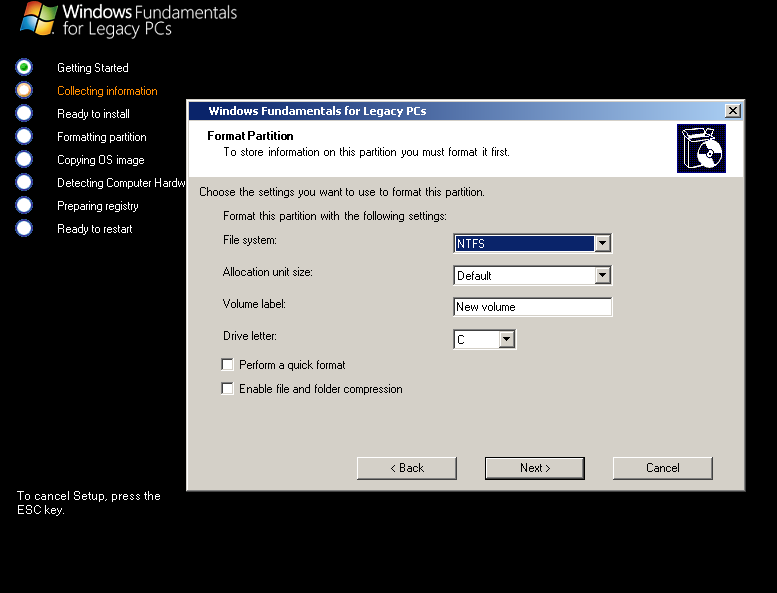Click the Ready to install step indicator
Screen dimensions: 777x593
click(x=24, y=113)
